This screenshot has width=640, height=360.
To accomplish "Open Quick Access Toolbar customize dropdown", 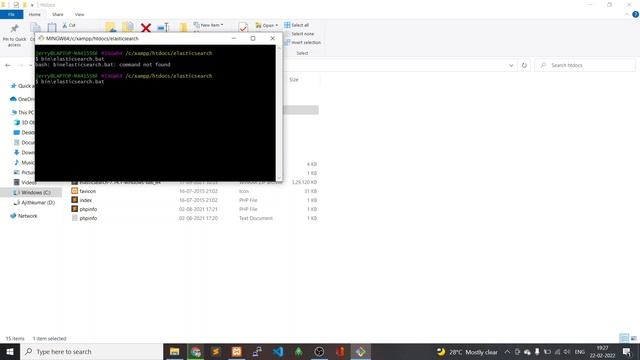I will [x=32, y=5].
